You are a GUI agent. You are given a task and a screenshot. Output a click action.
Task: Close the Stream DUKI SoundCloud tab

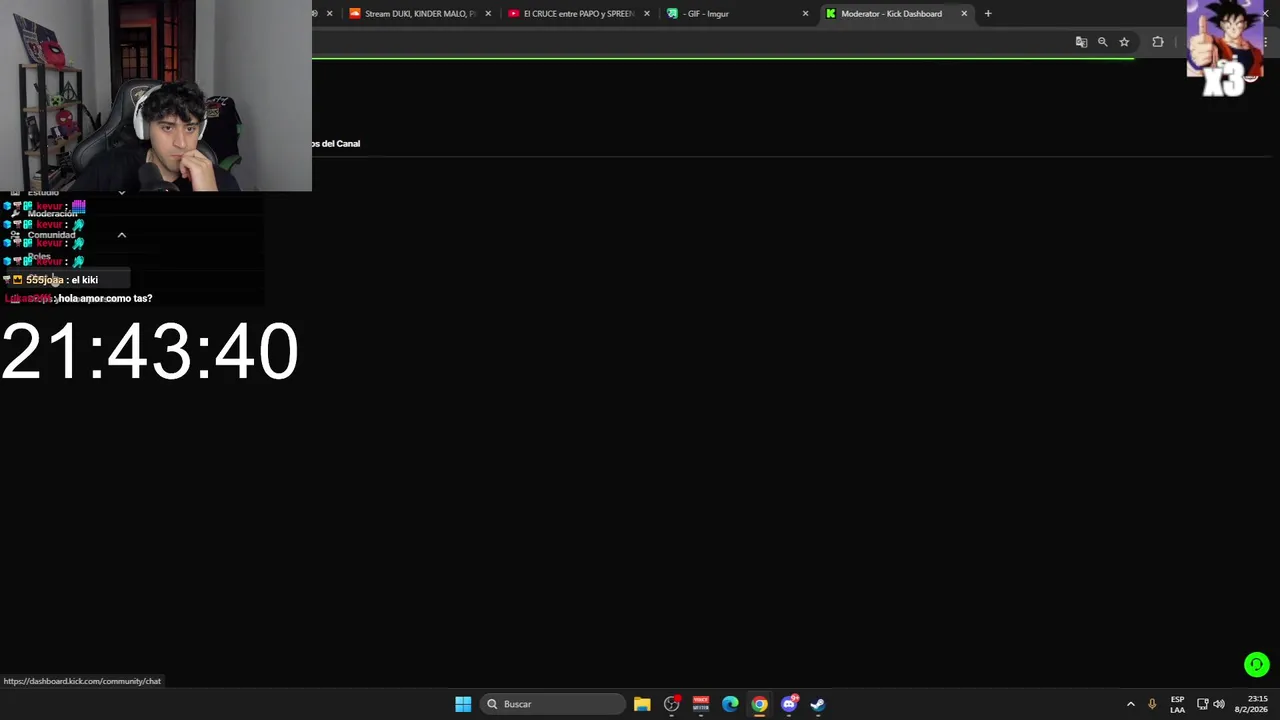(x=488, y=14)
